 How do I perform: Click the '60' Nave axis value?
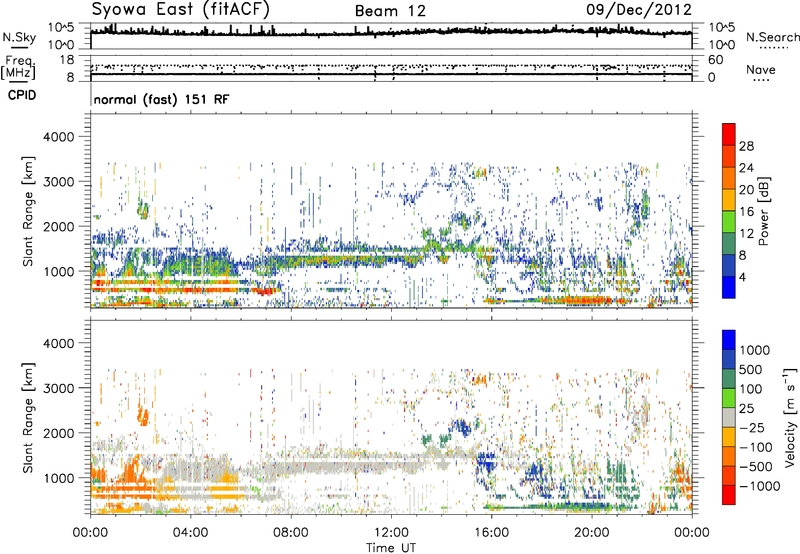coord(715,60)
